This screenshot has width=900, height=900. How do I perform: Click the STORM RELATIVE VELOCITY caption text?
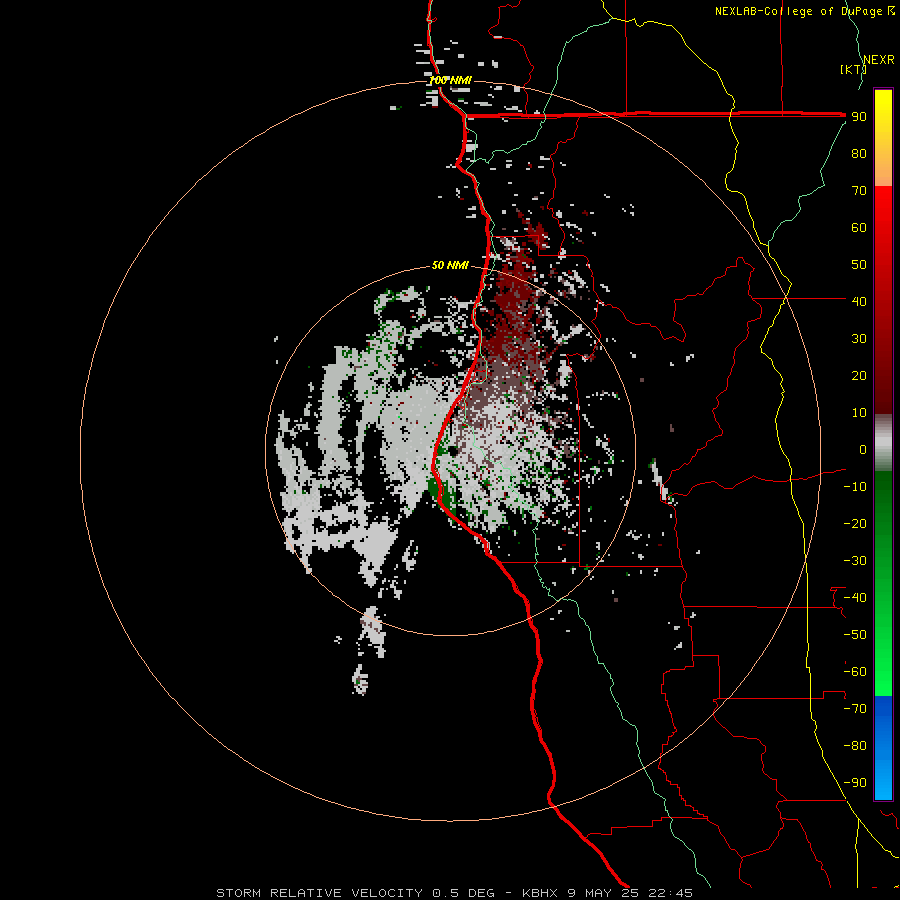point(320,893)
